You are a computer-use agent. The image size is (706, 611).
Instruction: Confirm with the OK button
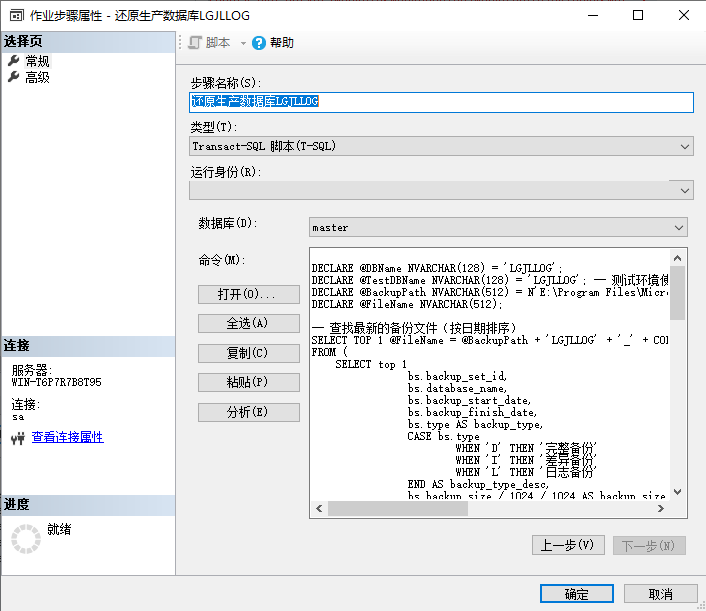click(x=576, y=593)
